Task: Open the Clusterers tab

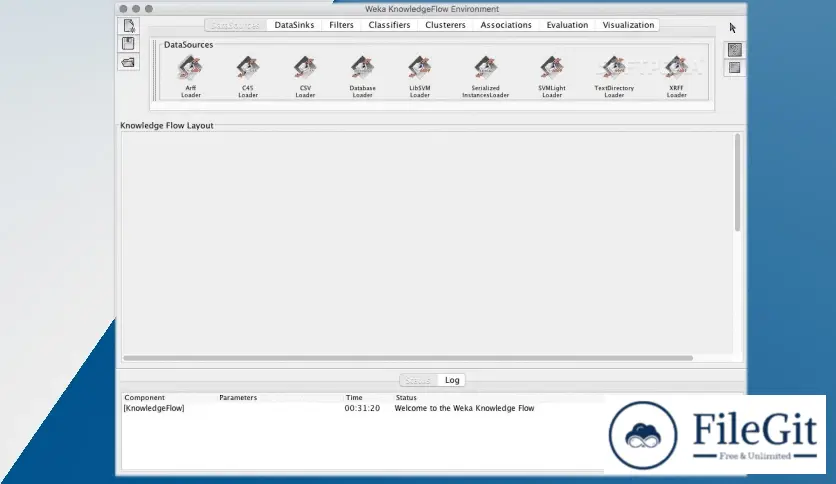Action: pyautogui.click(x=445, y=25)
